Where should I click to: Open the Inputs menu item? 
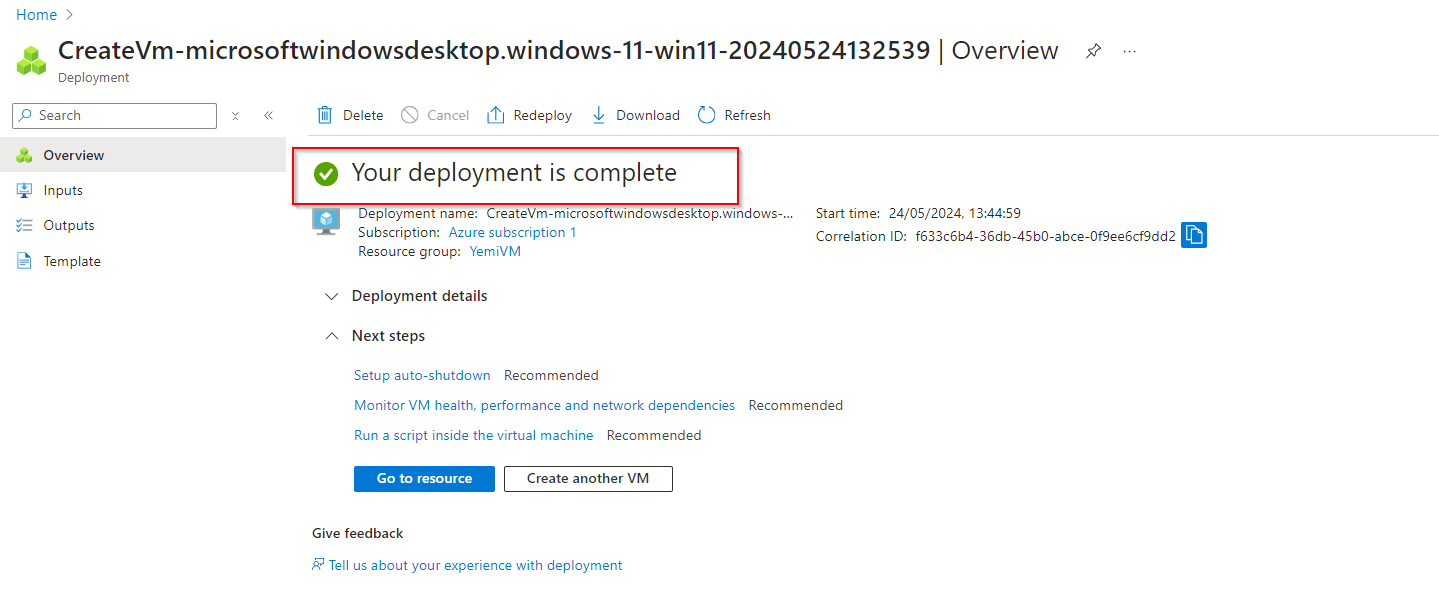[62, 190]
